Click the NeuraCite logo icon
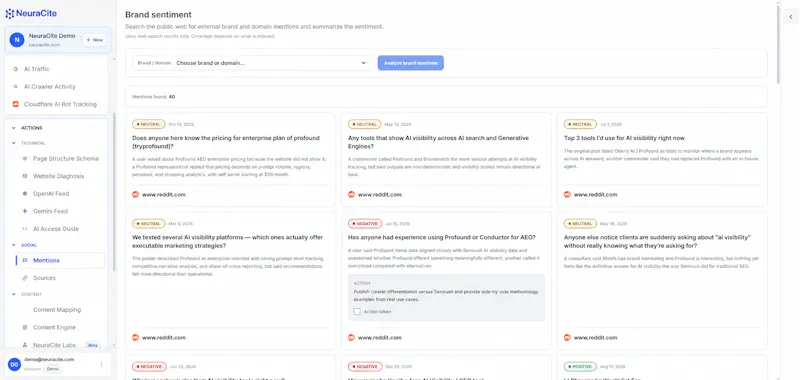This screenshot has width=800, height=380. [x=10, y=14]
